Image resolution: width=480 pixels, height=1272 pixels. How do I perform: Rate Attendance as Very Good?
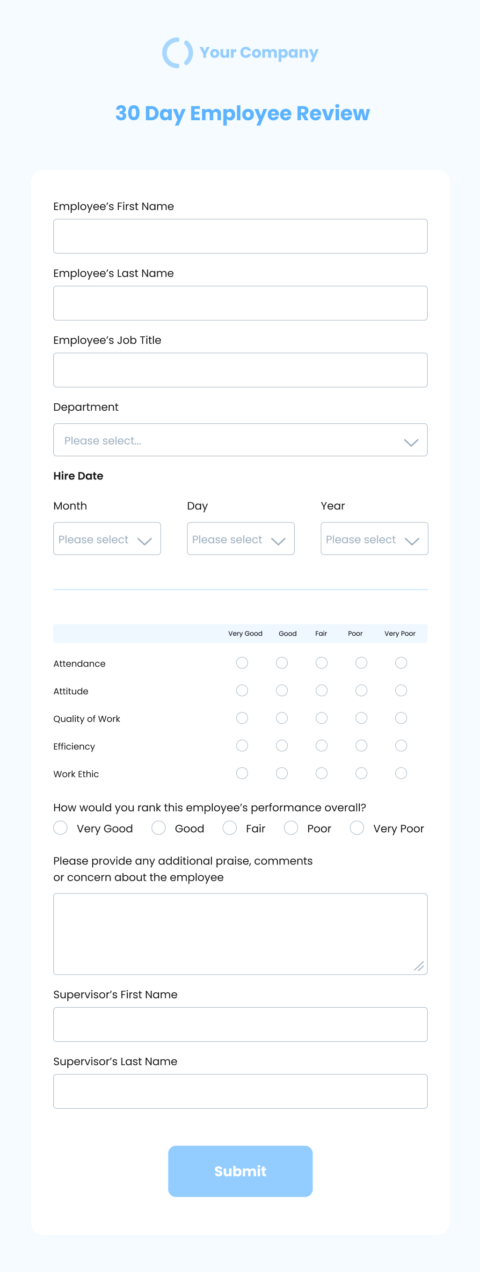pyautogui.click(x=242, y=663)
